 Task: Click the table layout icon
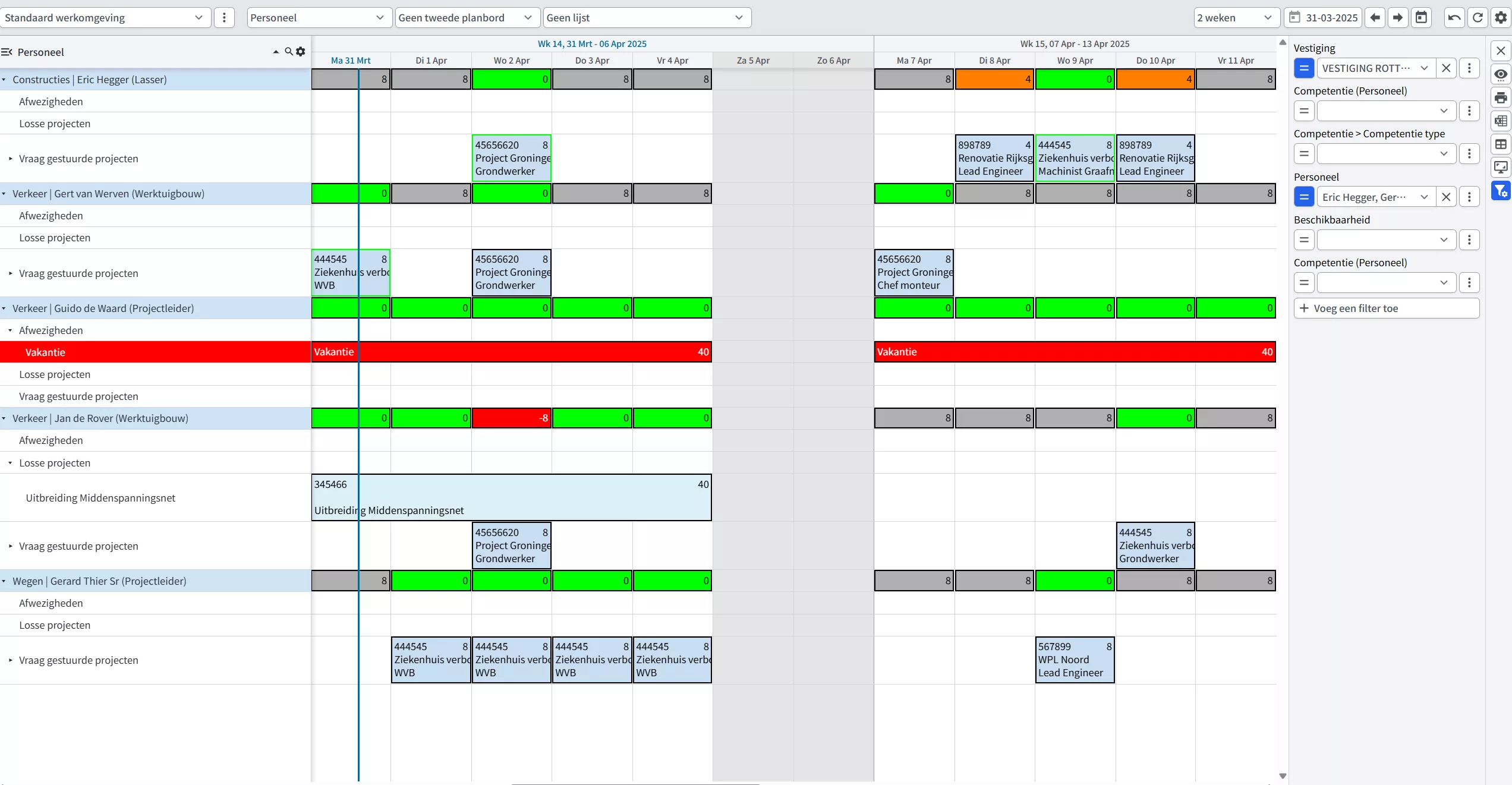(1501, 144)
